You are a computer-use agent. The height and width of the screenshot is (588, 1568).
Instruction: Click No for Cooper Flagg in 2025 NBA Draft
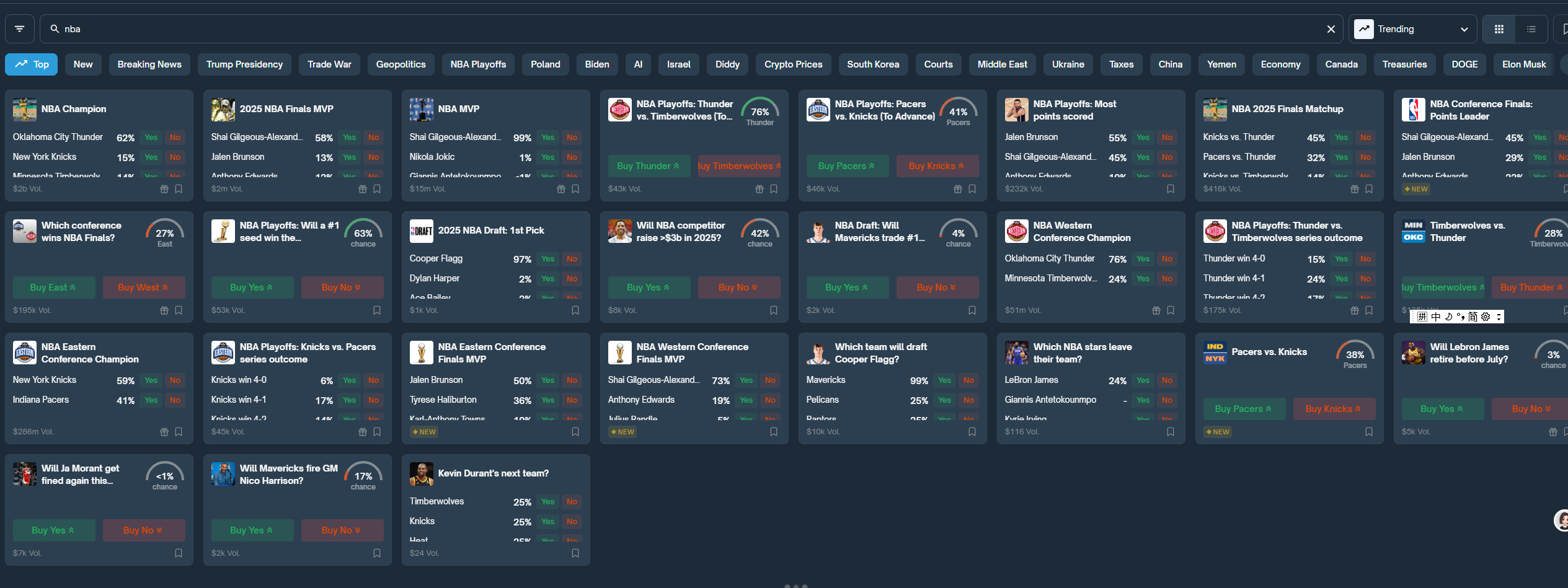pos(572,259)
